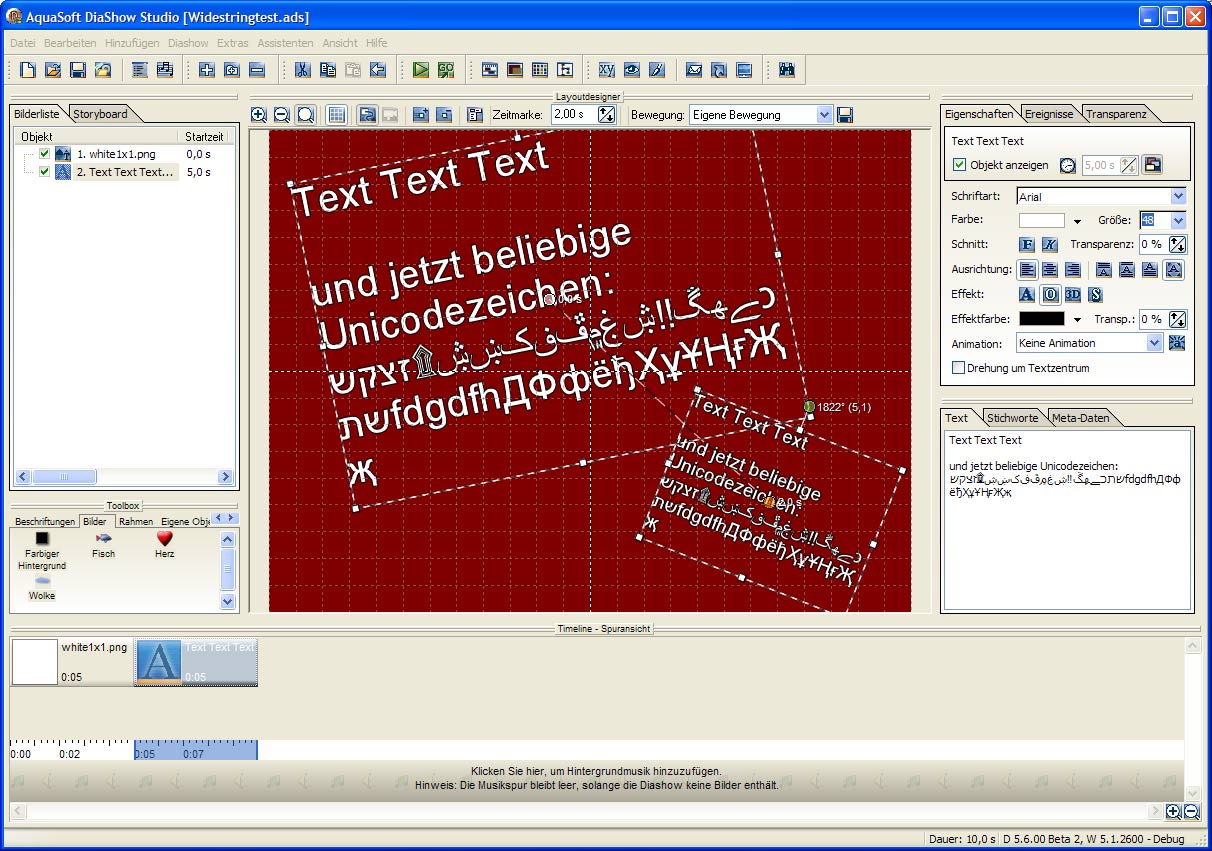Switch to the Storyboard tab
1212x851 pixels.
100,114
